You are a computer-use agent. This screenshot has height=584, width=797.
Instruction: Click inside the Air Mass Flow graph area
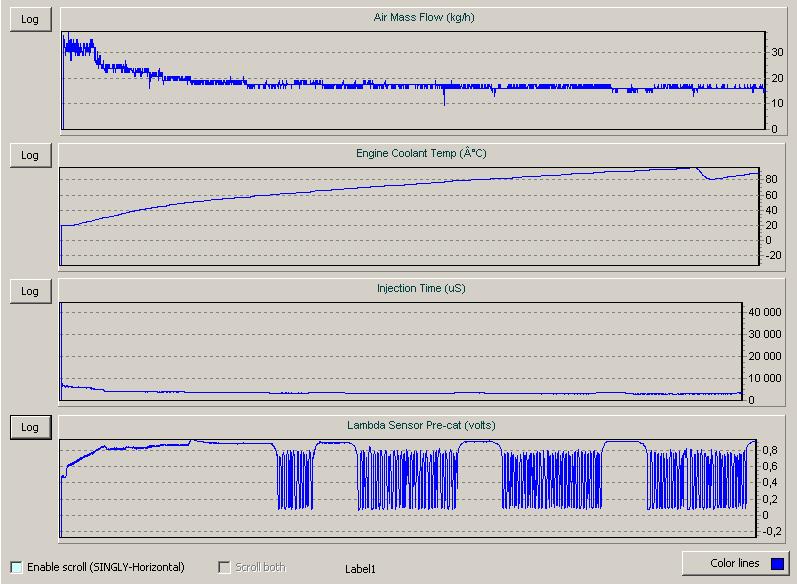[413, 80]
